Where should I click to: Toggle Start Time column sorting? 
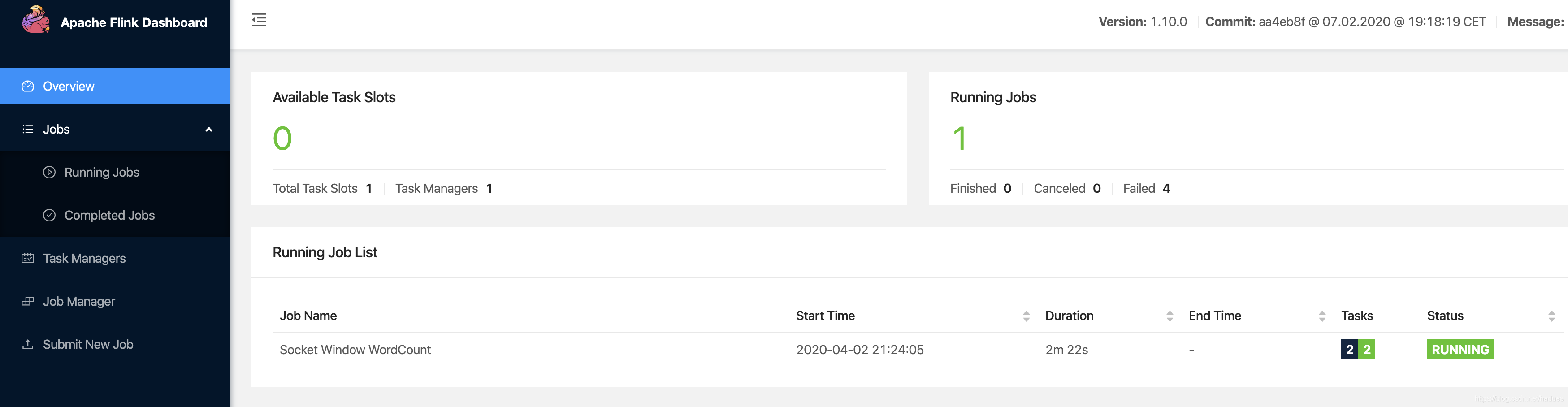pyautogui.click(x=1027, y=315)
